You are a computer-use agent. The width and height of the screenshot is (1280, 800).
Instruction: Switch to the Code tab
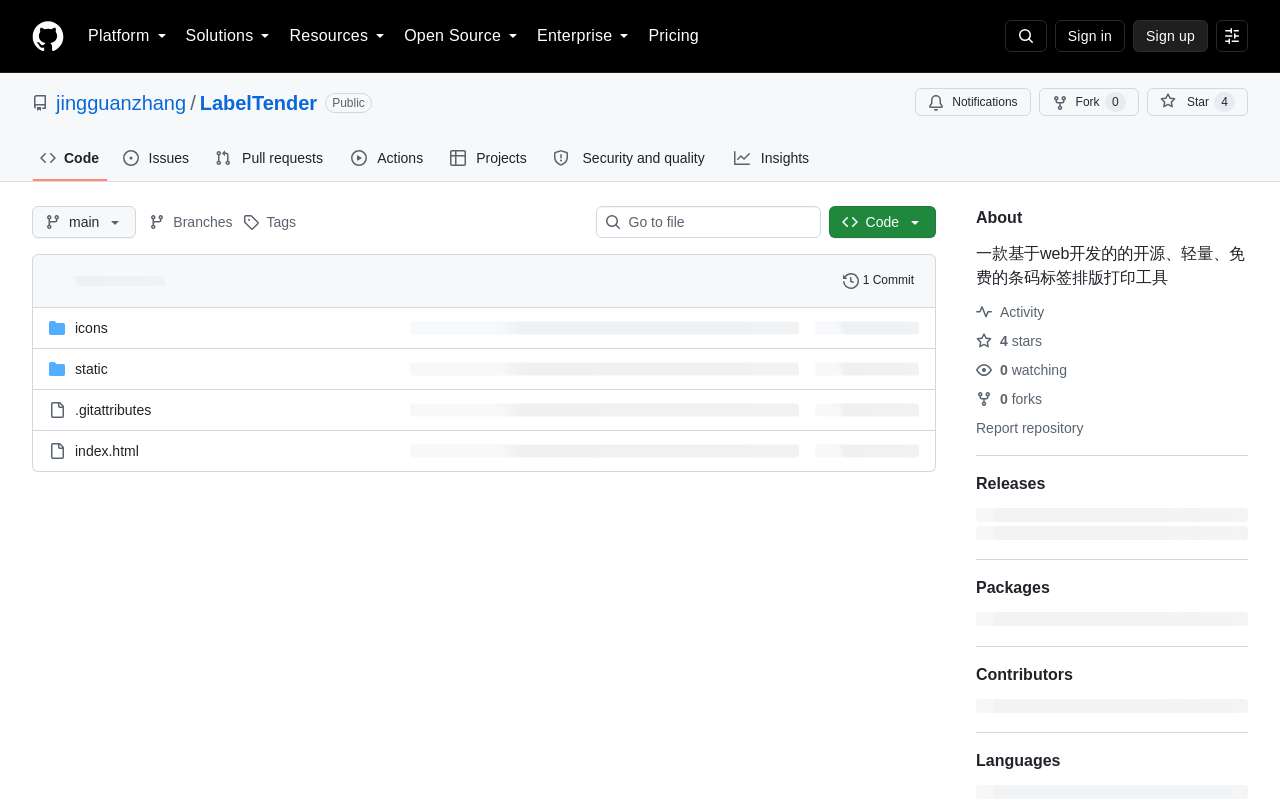(x=70, y=158)
